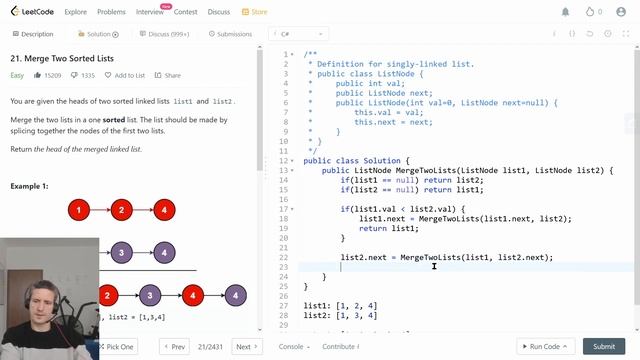
Task: Click the text 'list2: [1, 3, 4]' in editor
Action: [340, 316]
